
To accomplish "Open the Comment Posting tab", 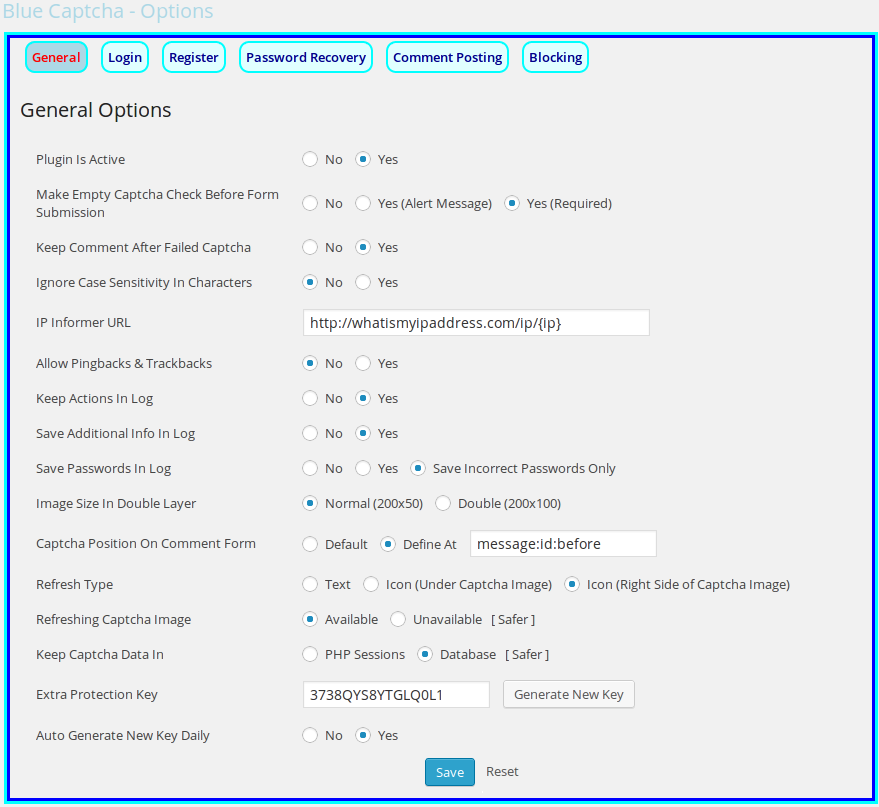I will pos(447,57).
